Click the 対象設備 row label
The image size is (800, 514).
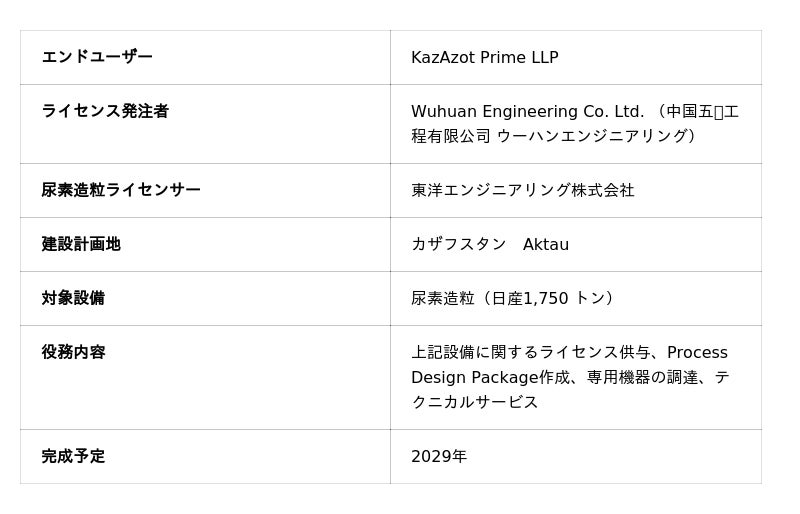(x=73, y=298)
